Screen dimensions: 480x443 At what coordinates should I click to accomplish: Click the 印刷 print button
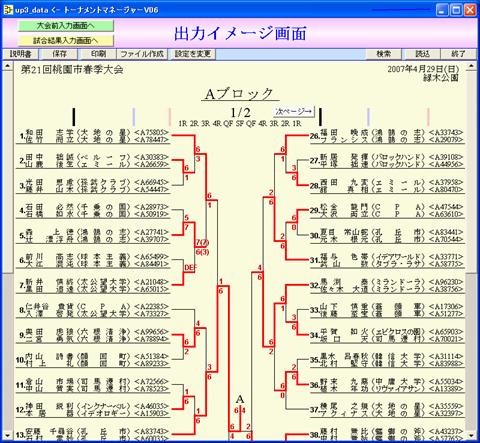(x=98, y=54)
